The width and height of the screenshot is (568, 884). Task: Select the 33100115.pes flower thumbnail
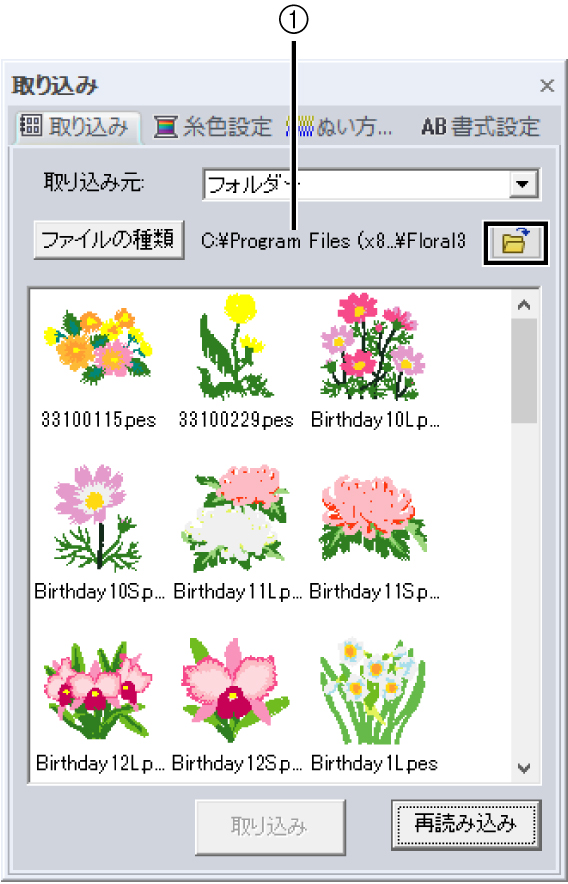point(98,346)
